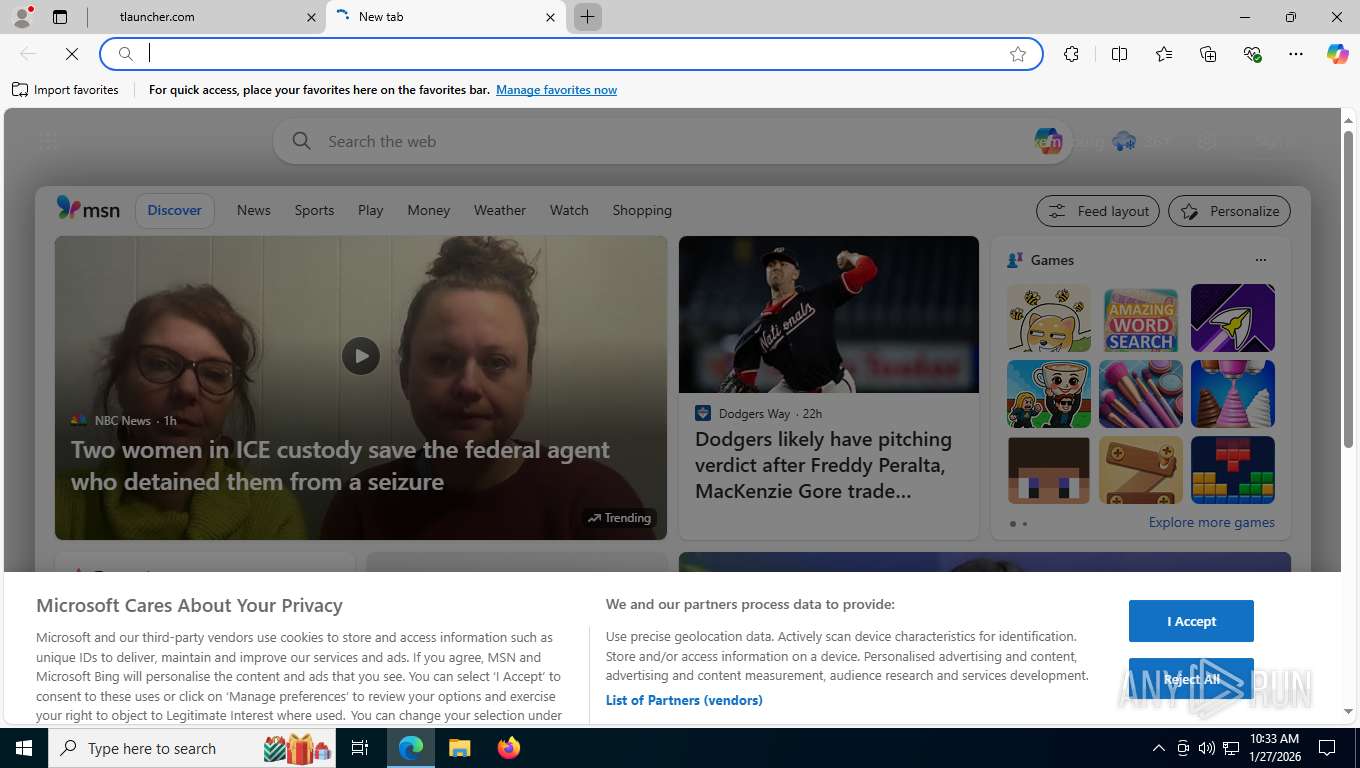Image resolution: width=1360 pixels, height=768 pixels.
Task: Stop loading the page button
Action: (x=72, y=54)
